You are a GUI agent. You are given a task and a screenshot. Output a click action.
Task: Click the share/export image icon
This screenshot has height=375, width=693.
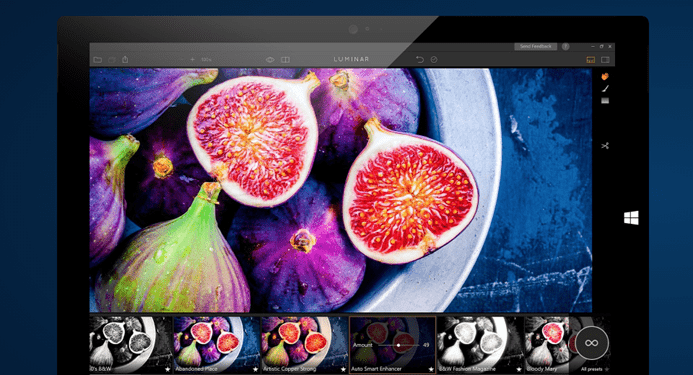125,59
